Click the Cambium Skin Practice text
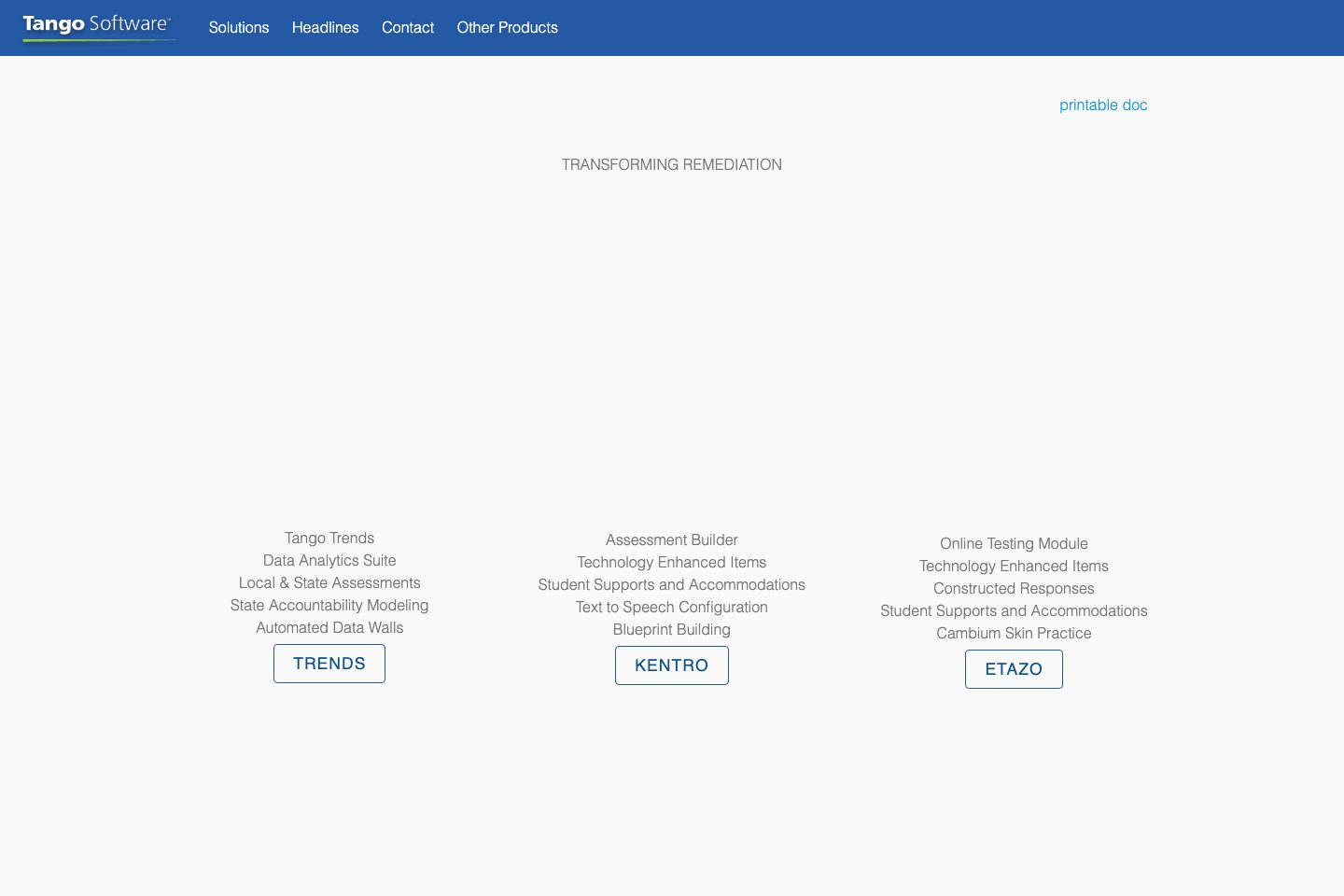The height and width of the screenshot is (896, 1344). tap(1014, 634)
